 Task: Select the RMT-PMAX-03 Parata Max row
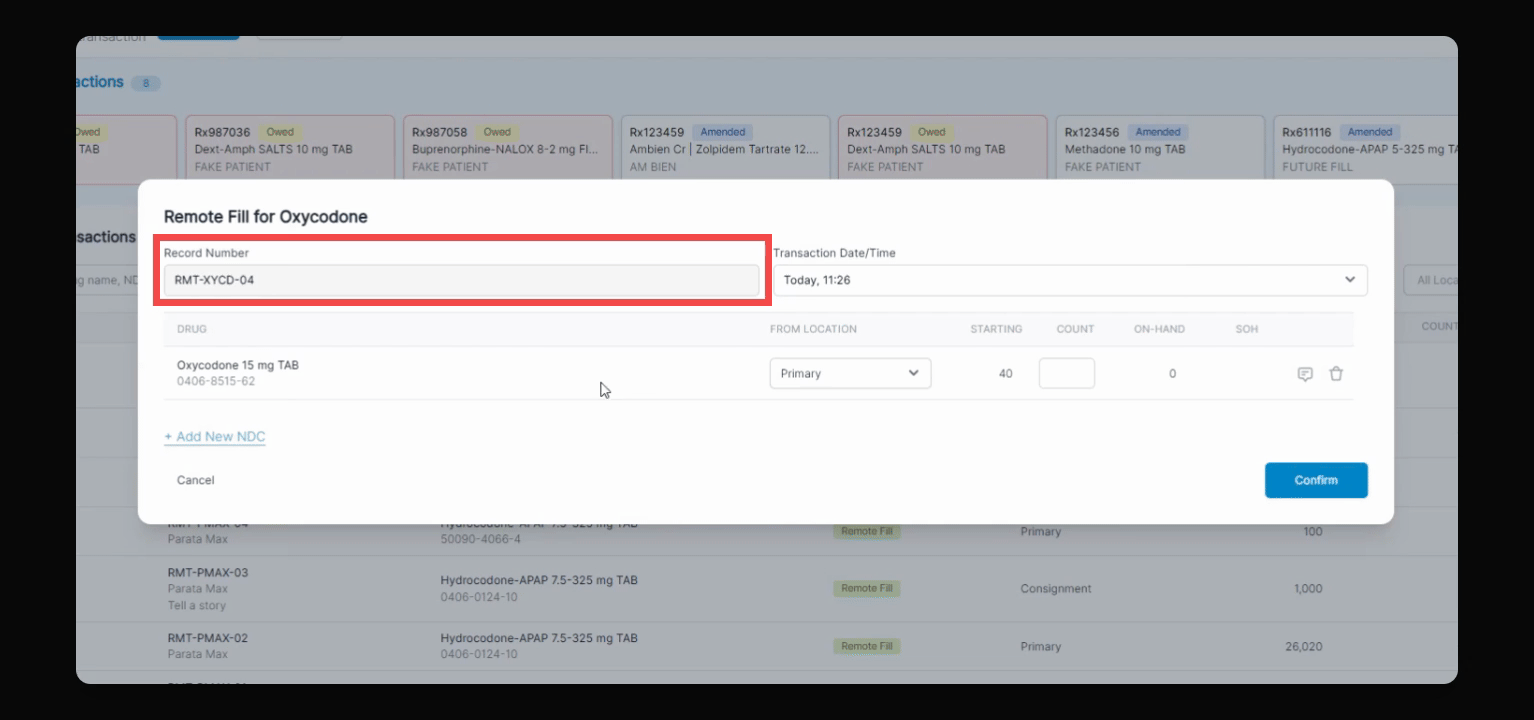767,589
